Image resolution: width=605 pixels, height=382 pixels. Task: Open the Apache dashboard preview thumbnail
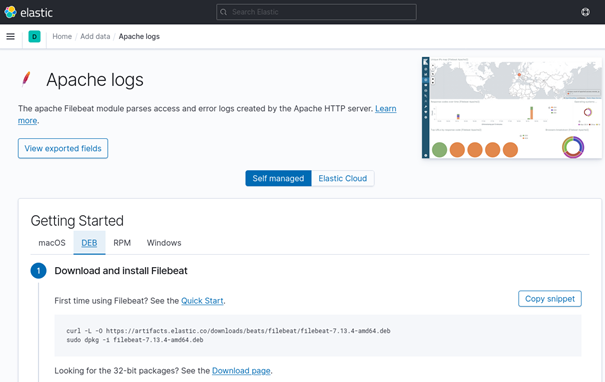pyautogui.click(x=512, y=108)
